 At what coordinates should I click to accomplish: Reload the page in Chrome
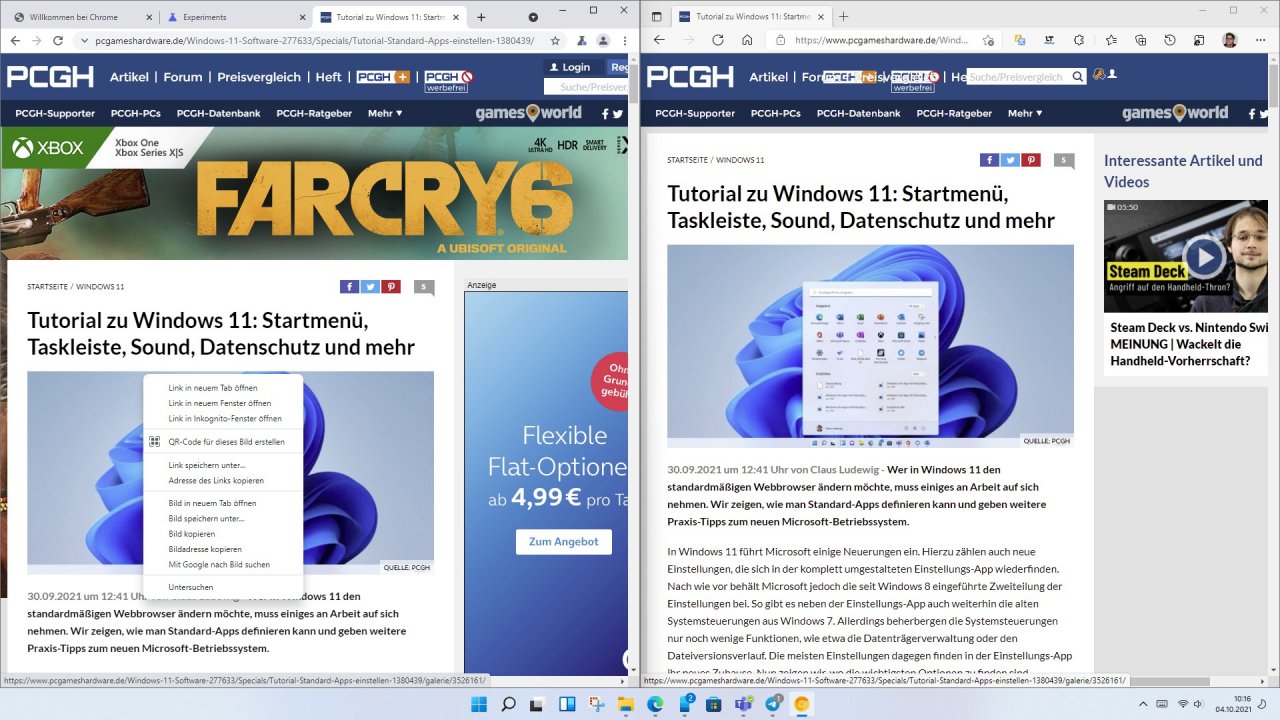click(x=58, y=40)
